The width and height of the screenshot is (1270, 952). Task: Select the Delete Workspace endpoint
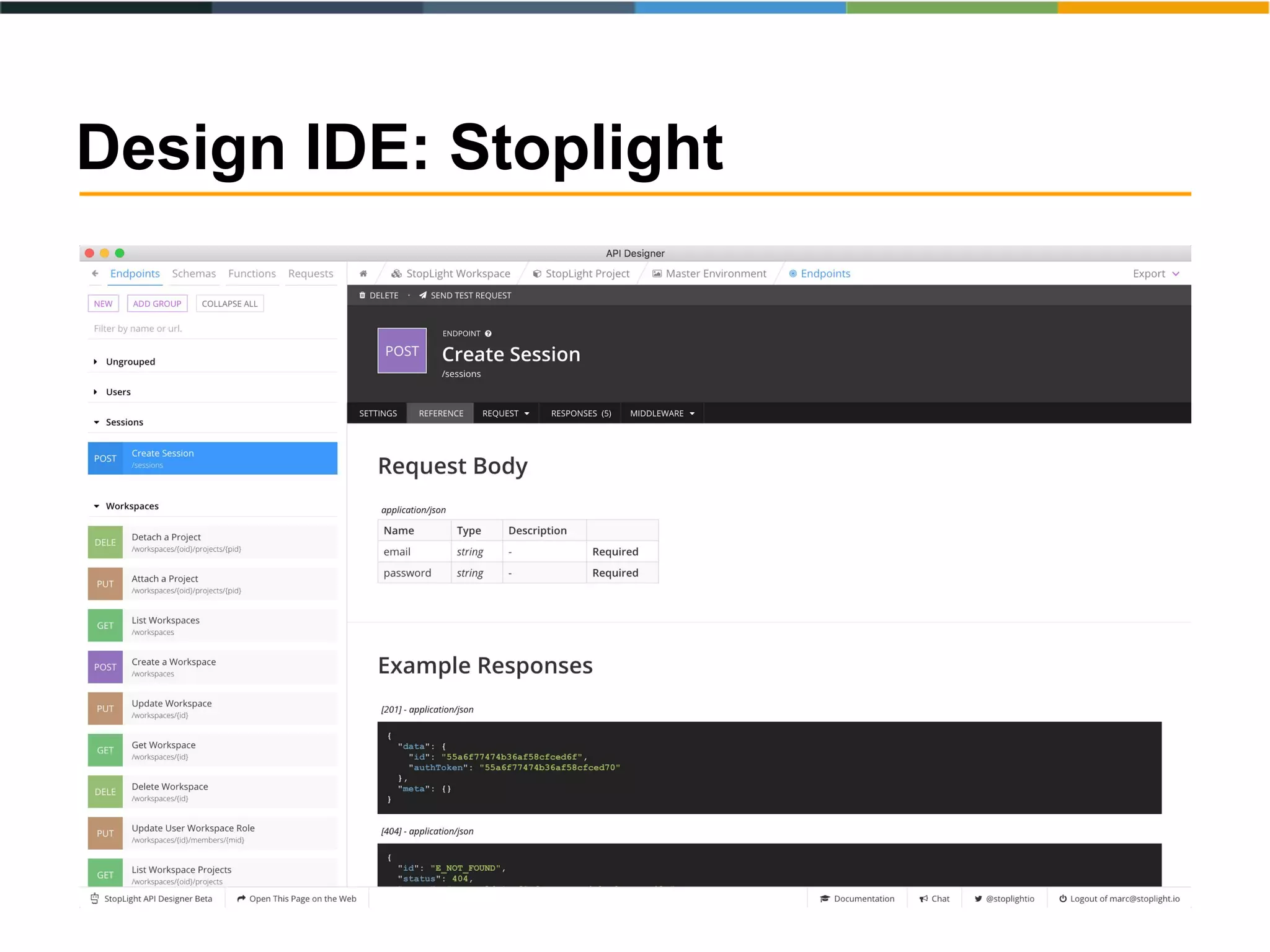click(x=213, y=791)
